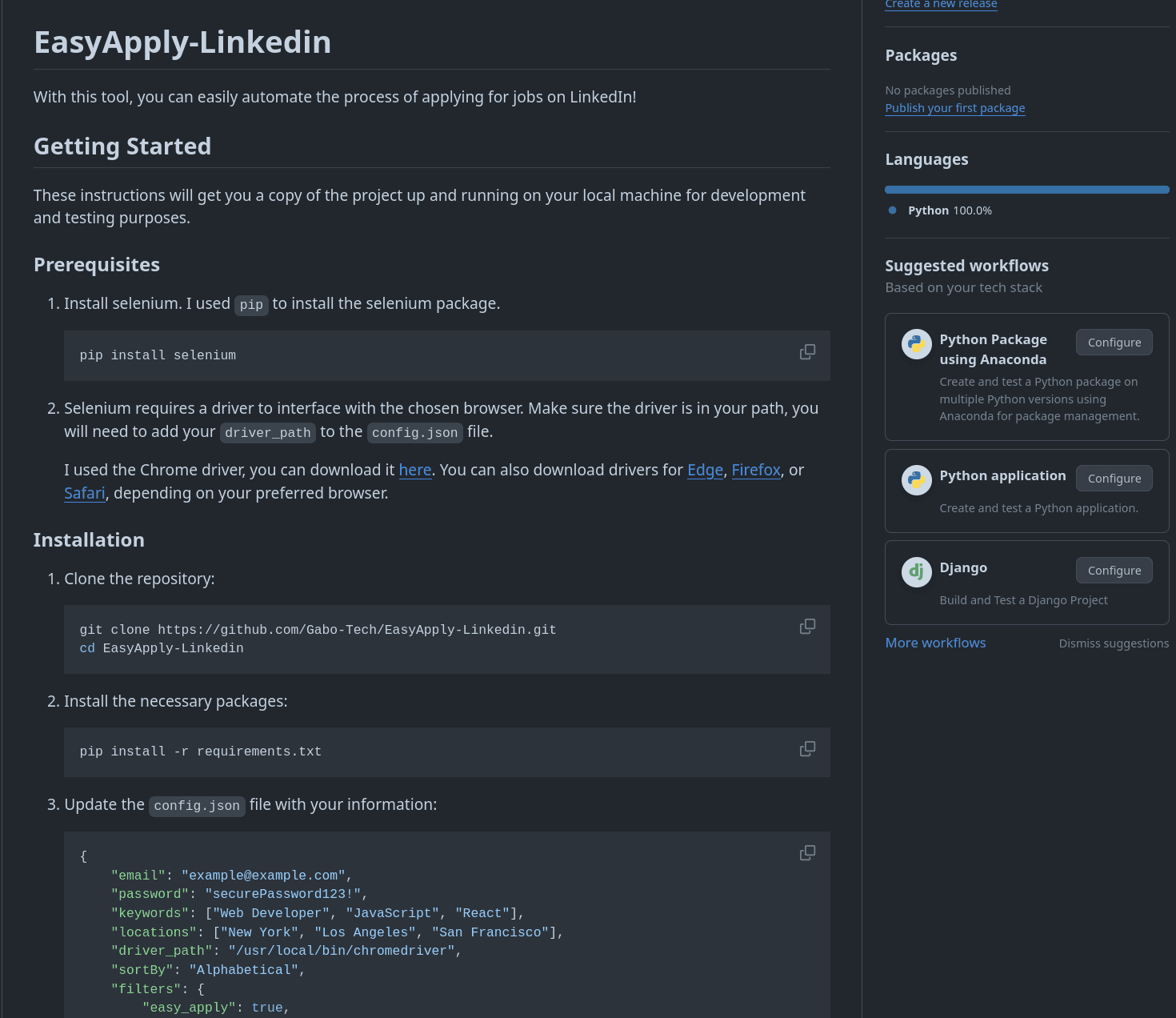Click the "keywords" line in config JSON
Screen dimensions: 1176x1018
318,913
